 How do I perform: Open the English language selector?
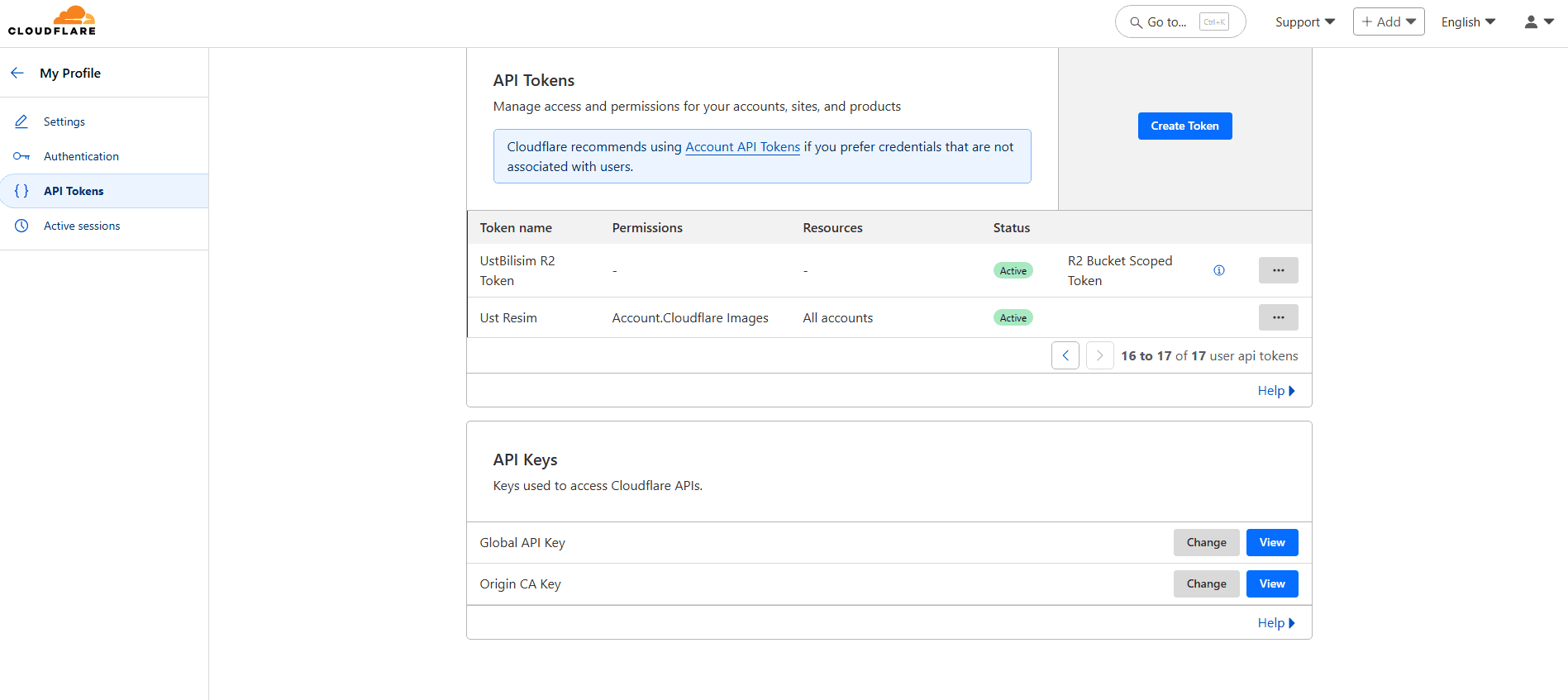click(x=1468, y=22)
